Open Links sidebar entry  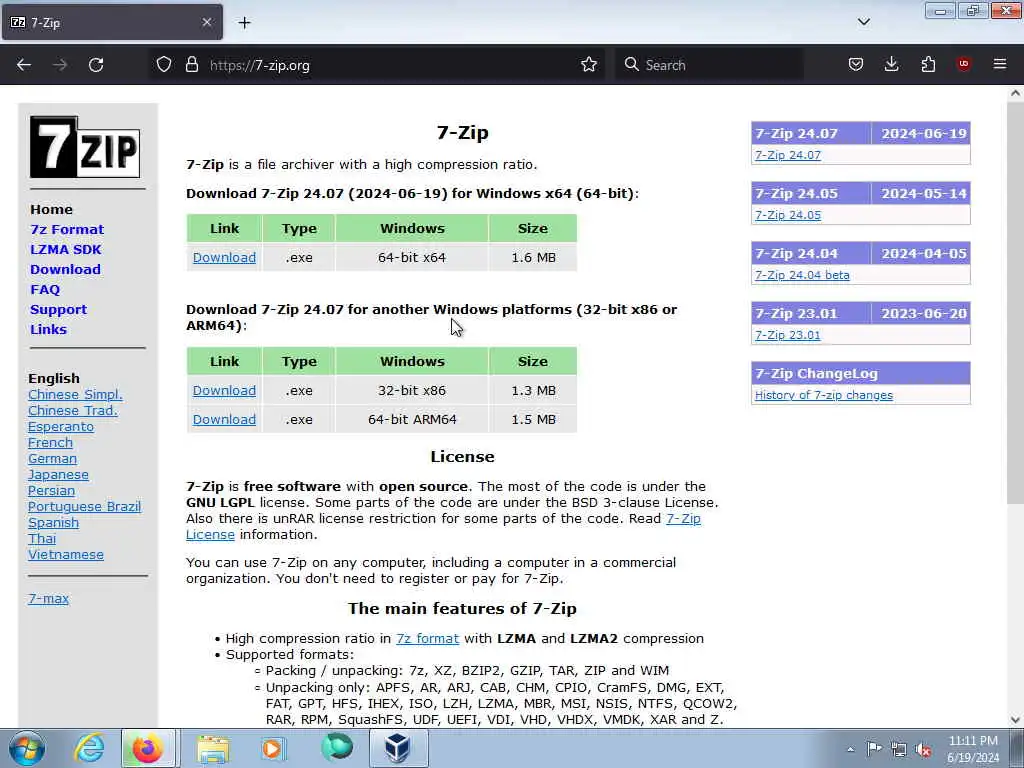point(48,330)
